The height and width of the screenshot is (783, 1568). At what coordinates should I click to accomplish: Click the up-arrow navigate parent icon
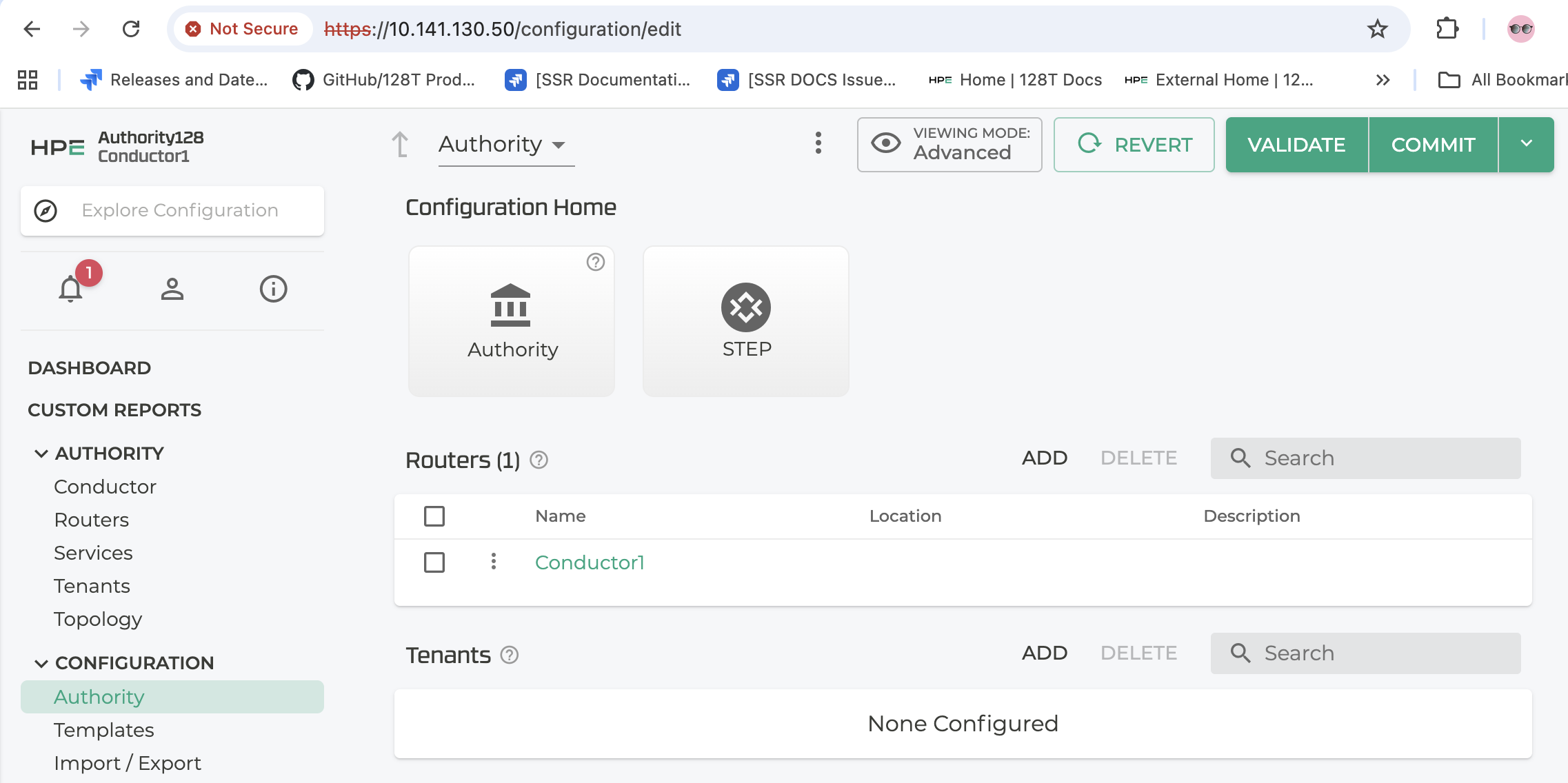tap(400, 145)
